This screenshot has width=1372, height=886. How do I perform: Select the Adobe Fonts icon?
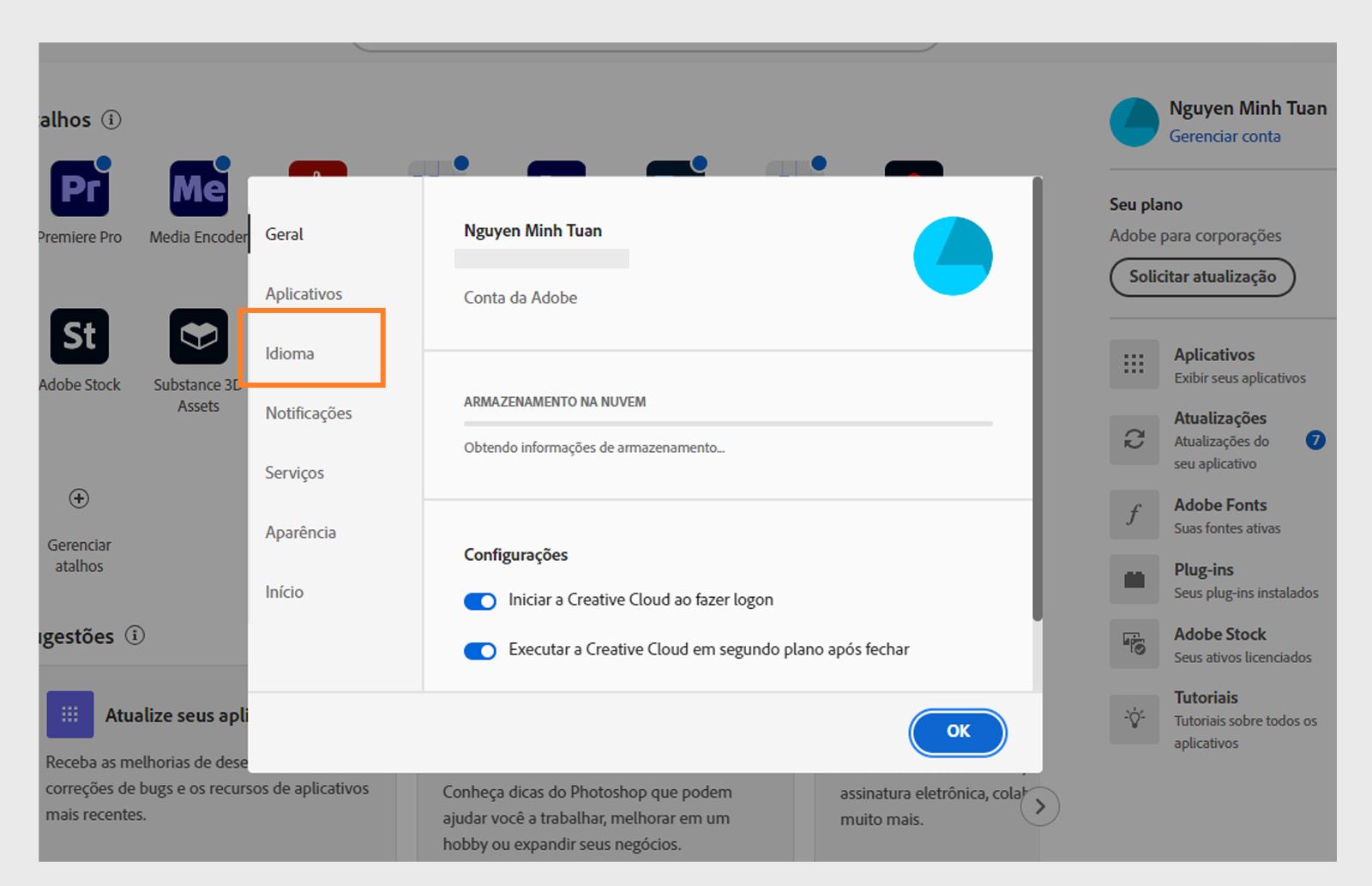pyautogui.click(x=1134, y=515)
